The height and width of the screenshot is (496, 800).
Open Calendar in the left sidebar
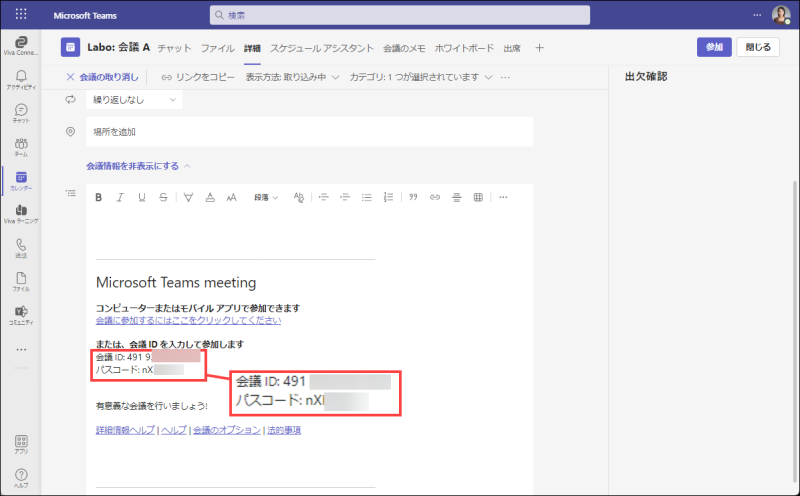tap(21, 181)
